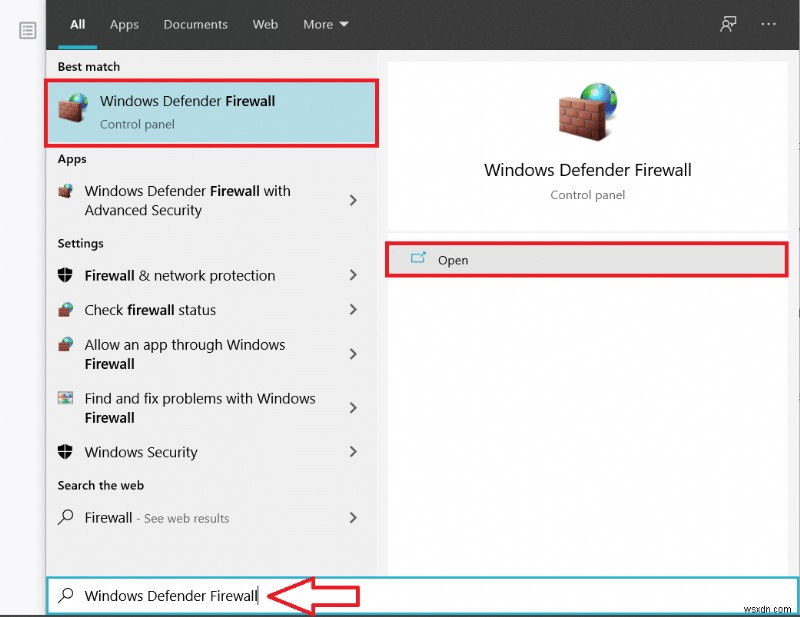800x617 pixels.
Task: Expand the Firewall web results chevron
Action: [353, 517]
